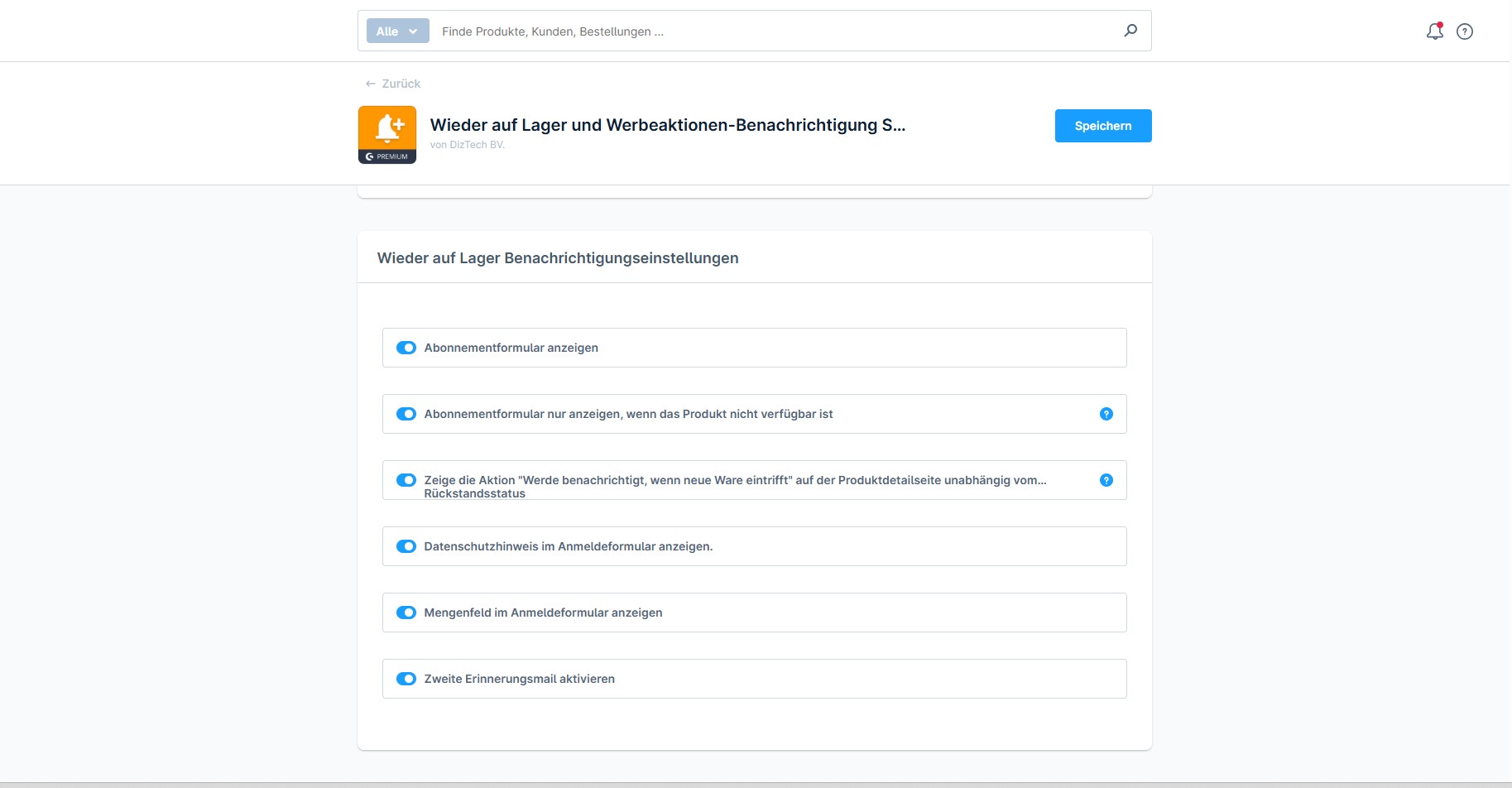Disable 'Abonnementformular nur anzeigen, wenn' switch
Screen dimensions: 1512x788
point(406,414)
